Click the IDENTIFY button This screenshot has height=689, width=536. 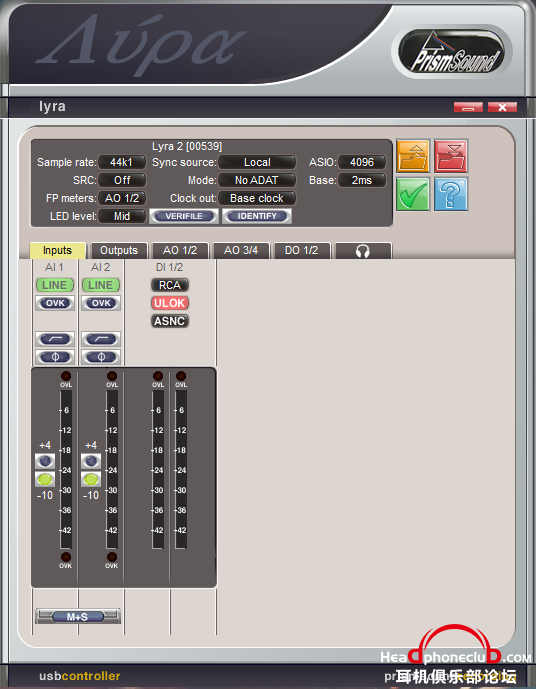click(x=257, y=216)
